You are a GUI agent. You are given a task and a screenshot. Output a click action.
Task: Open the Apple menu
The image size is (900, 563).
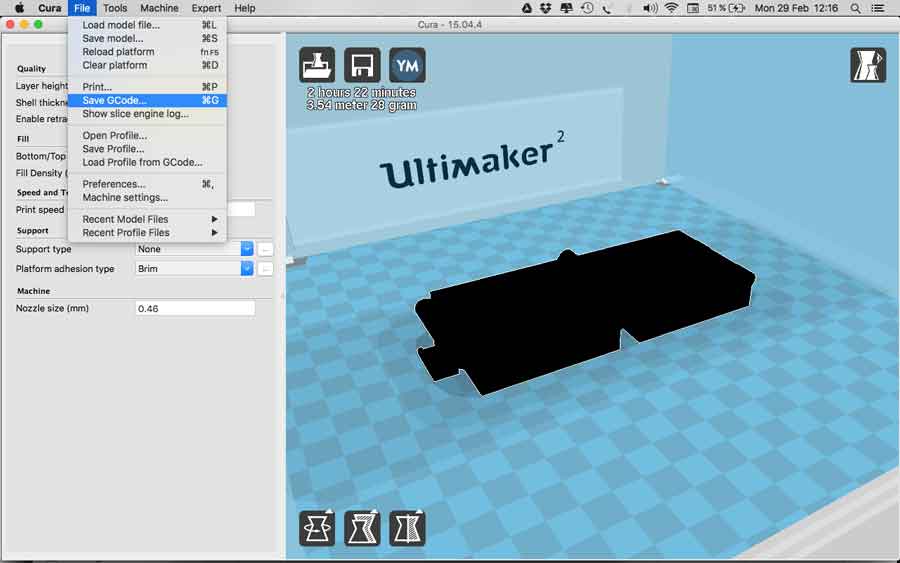click(19, 8)
